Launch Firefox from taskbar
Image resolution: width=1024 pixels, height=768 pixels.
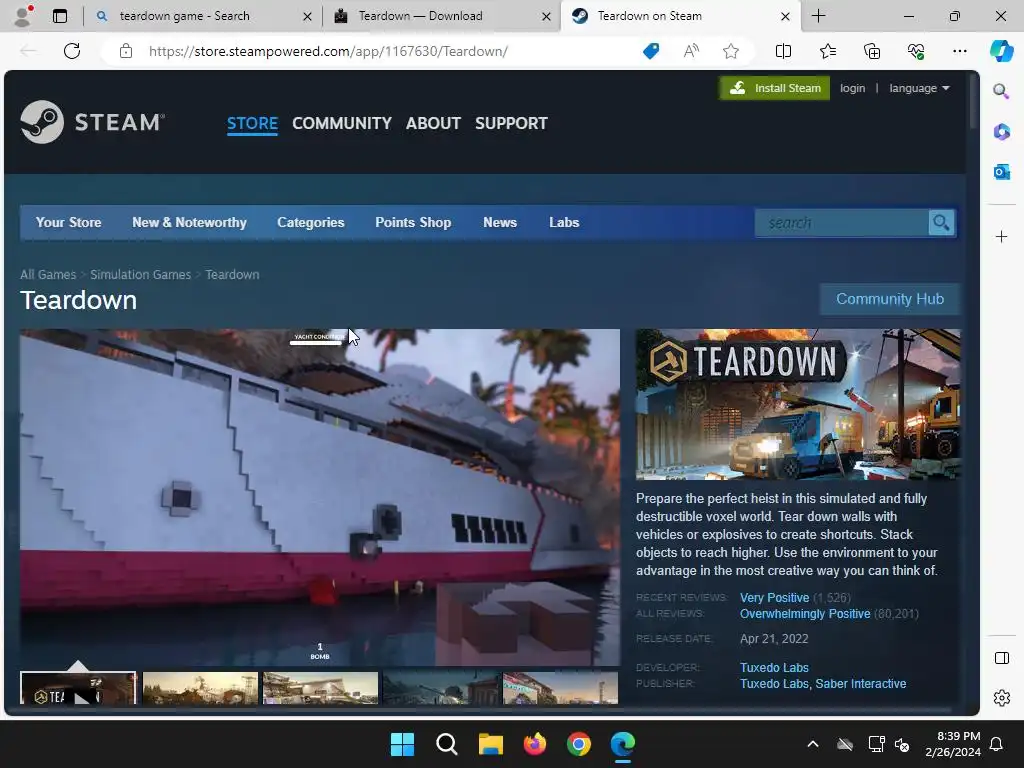[535, 744]
